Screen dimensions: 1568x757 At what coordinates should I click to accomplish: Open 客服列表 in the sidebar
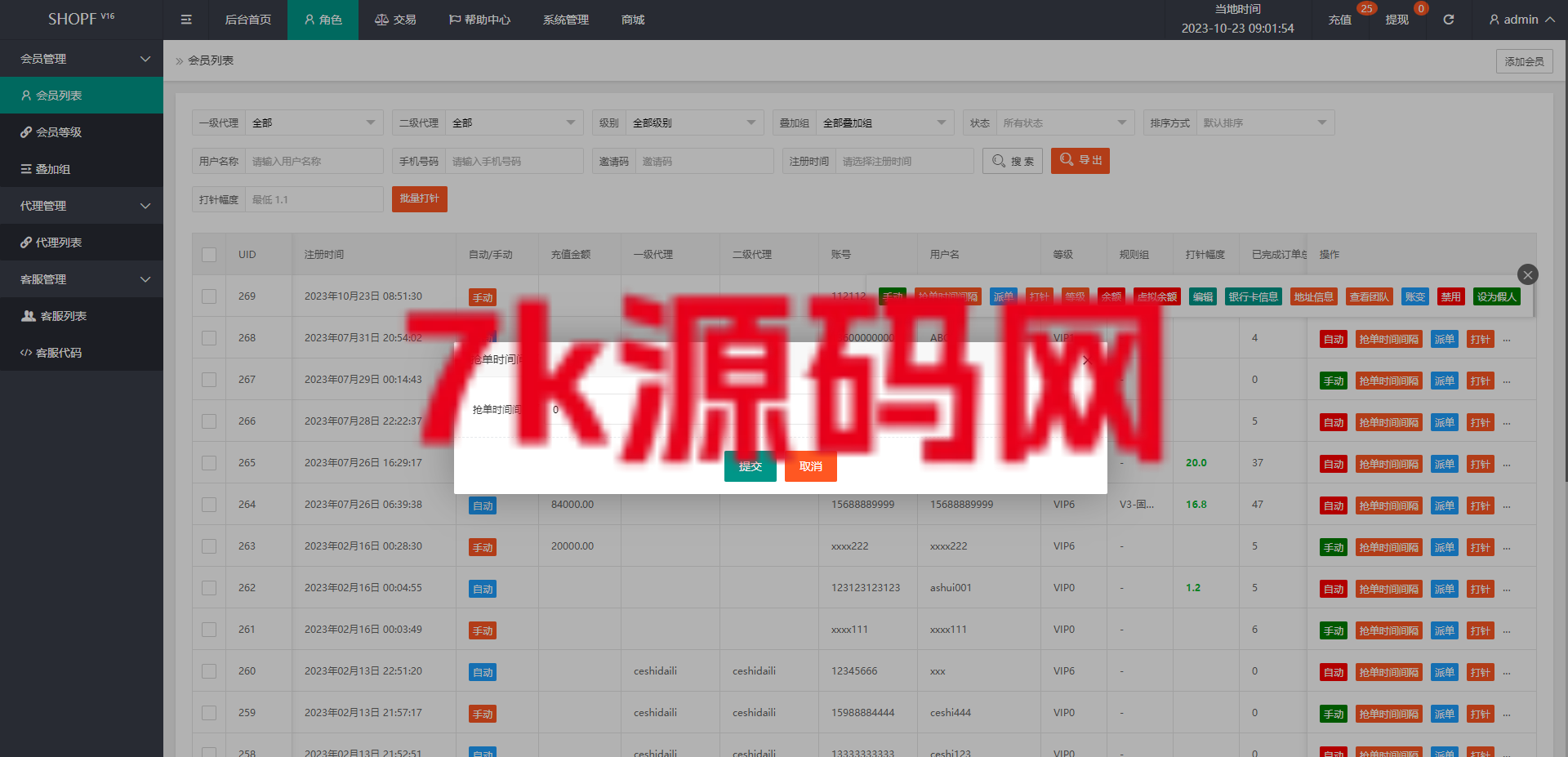point(82,316)
